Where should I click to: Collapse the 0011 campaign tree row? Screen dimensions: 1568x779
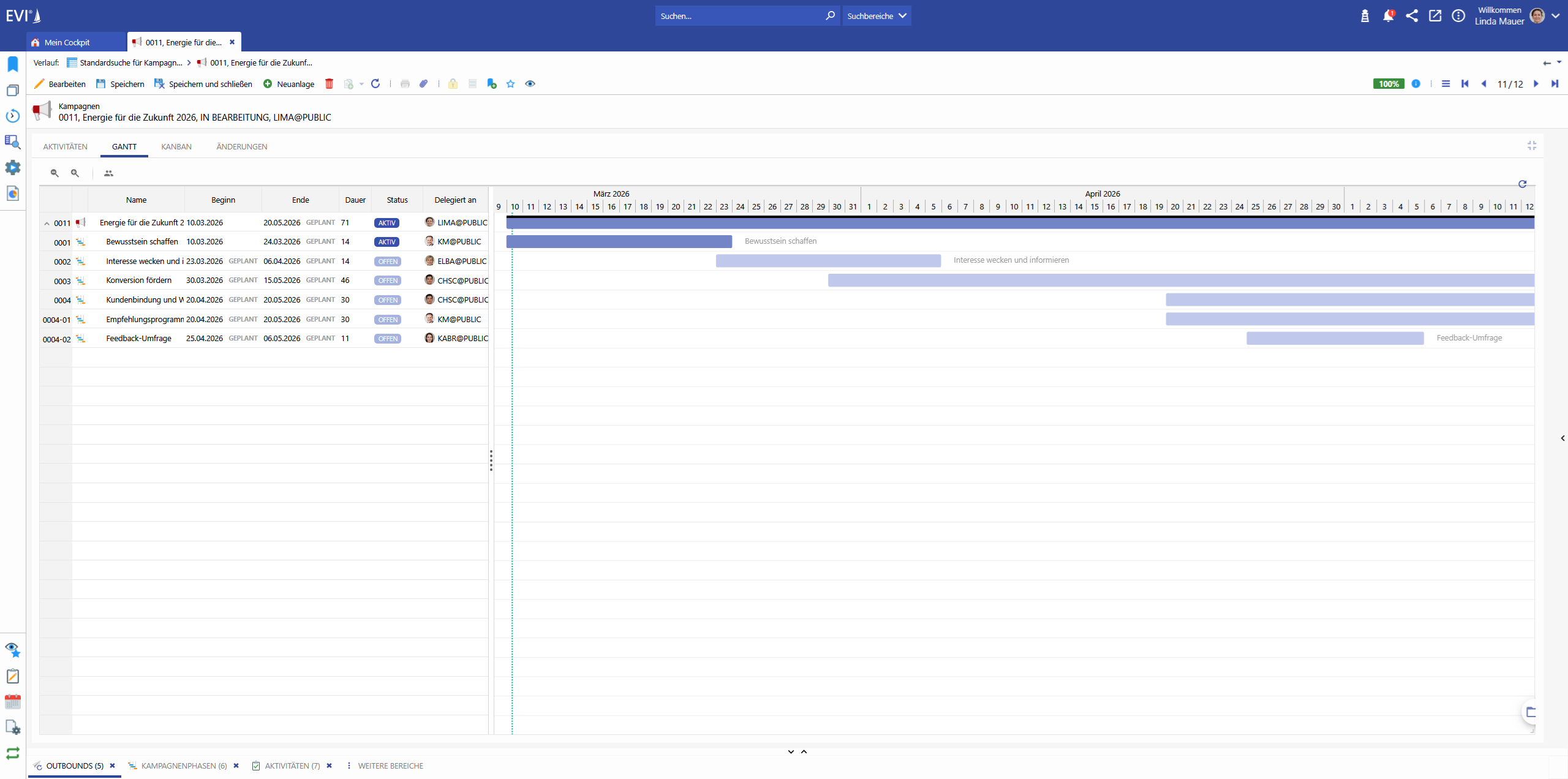(47, 224)
